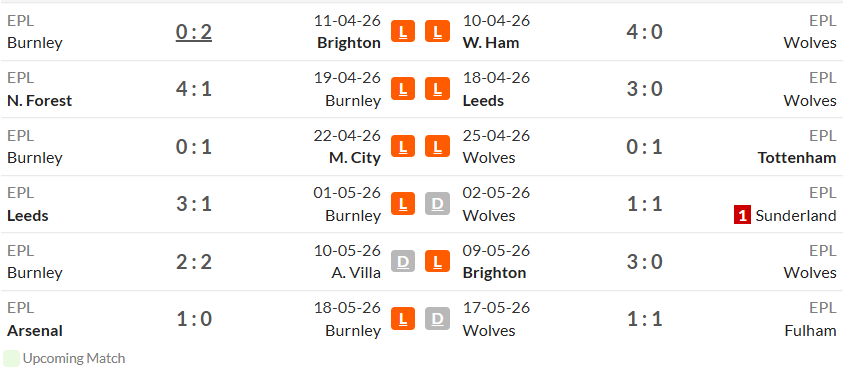The height and width of the screenshot is (377, 843).
Task: Open the underlined 0:2 Burnley Brighton score
Action: coord(194,32)
